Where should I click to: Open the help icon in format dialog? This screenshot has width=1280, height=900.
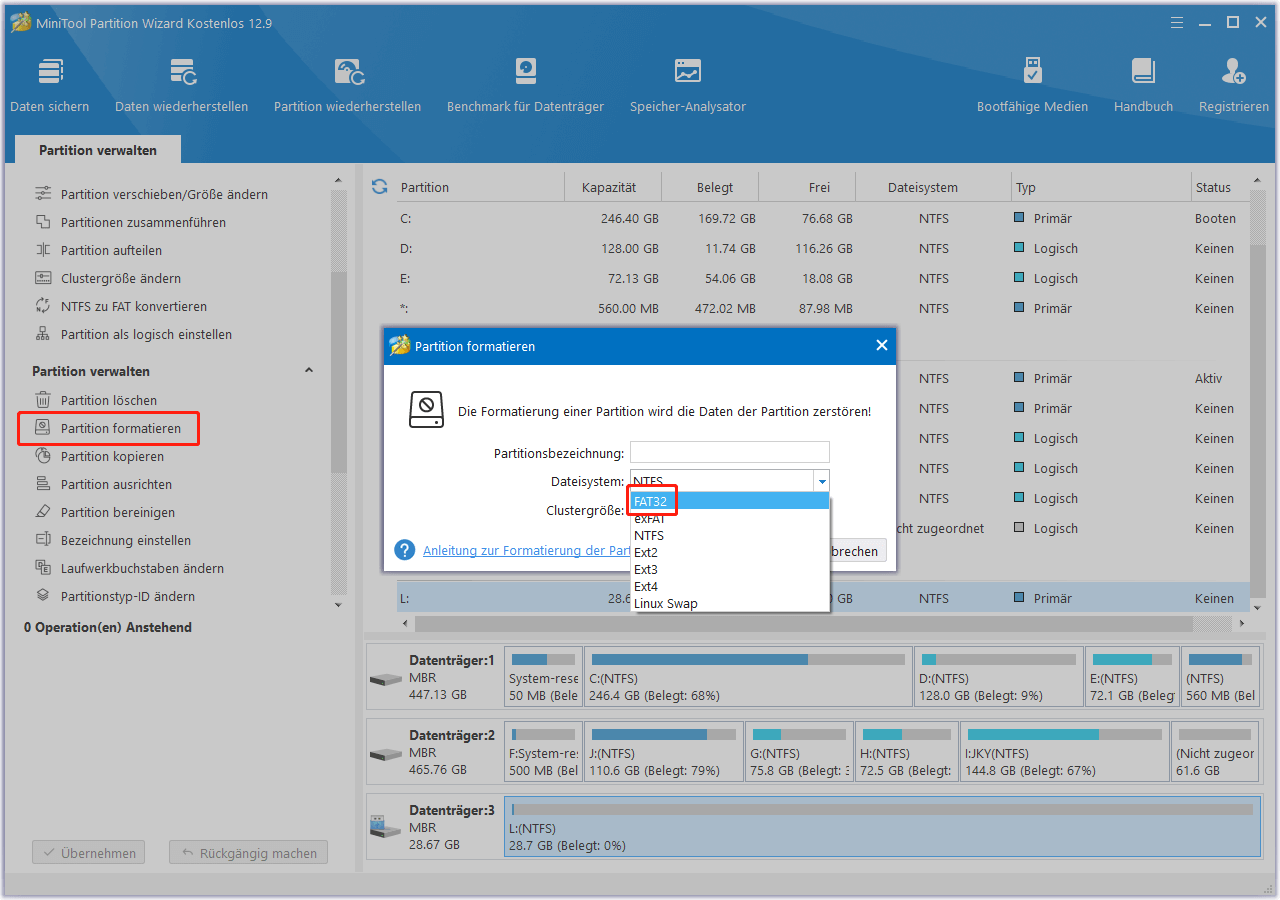[x=404, y=550]
